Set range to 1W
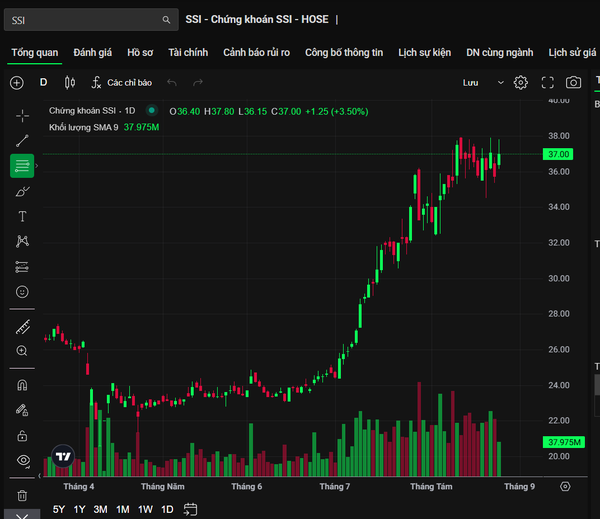This screenshot has width=600, height=519. pos(145,509)
